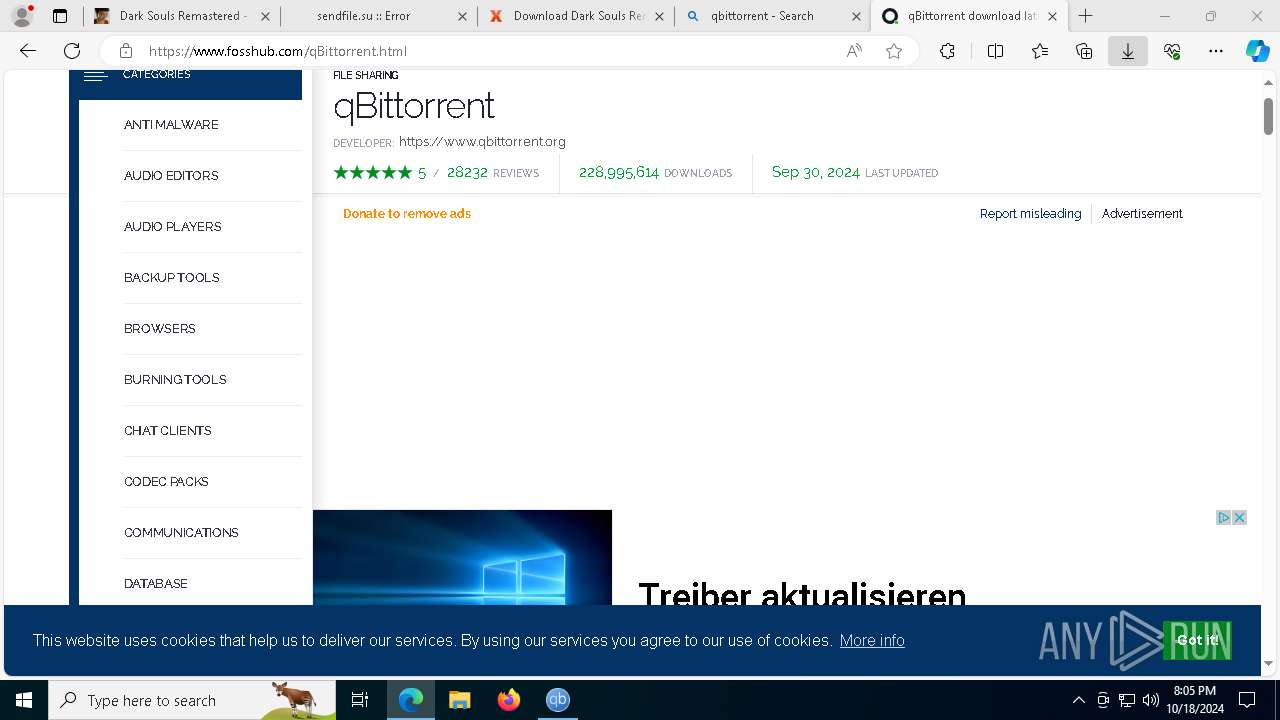Show hidden system tray icons
Image resolution: width=1280 pixels, height=720 pixels.
[x=1078, y=700]
